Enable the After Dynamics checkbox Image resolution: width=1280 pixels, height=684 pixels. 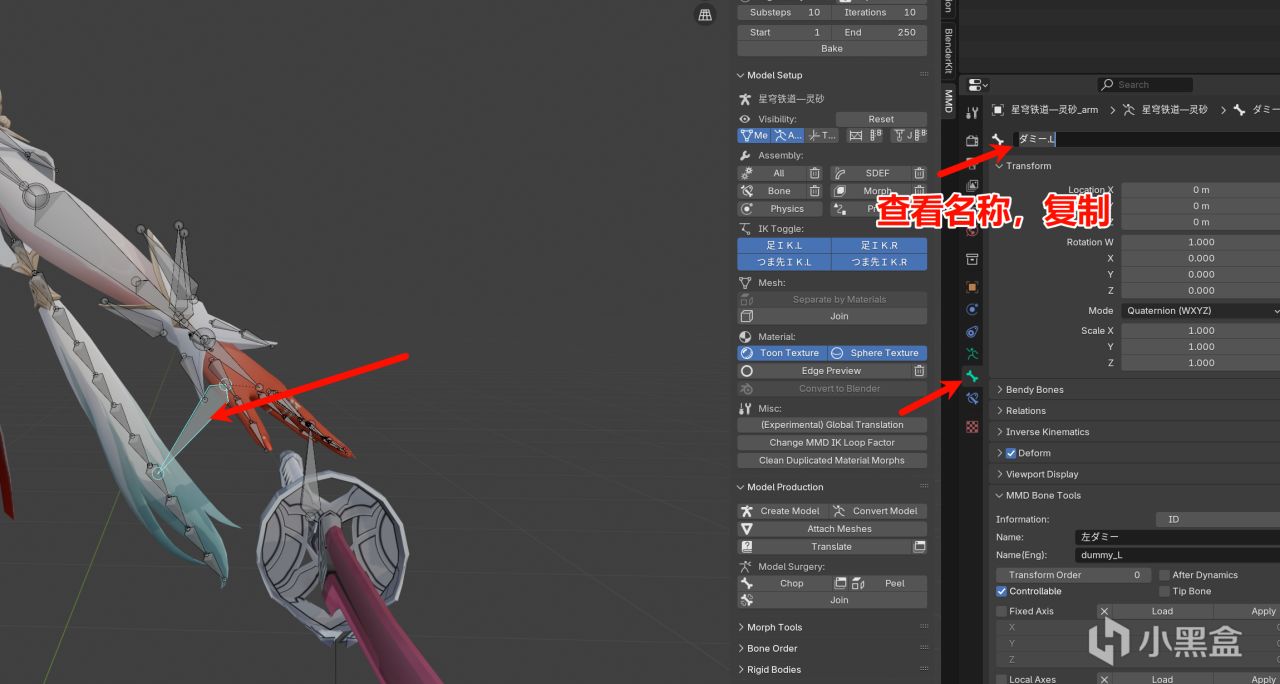click(1165, 575)
